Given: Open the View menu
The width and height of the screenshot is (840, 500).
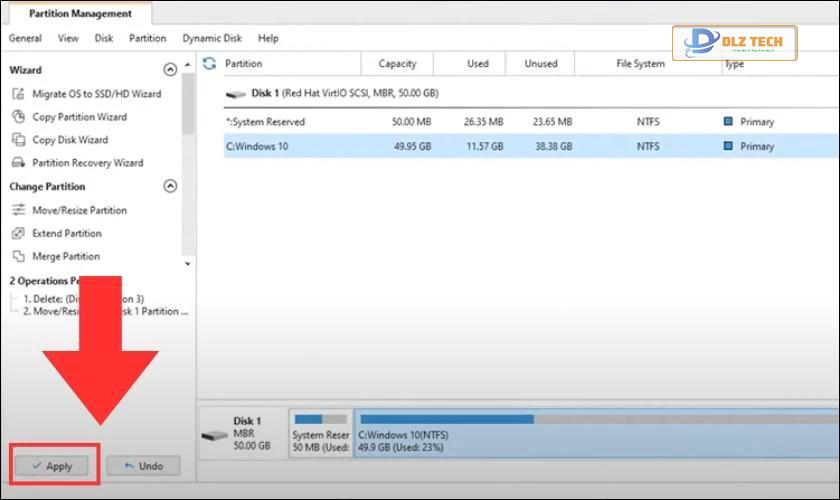Looking at the screenshot, I should [68, 38].
